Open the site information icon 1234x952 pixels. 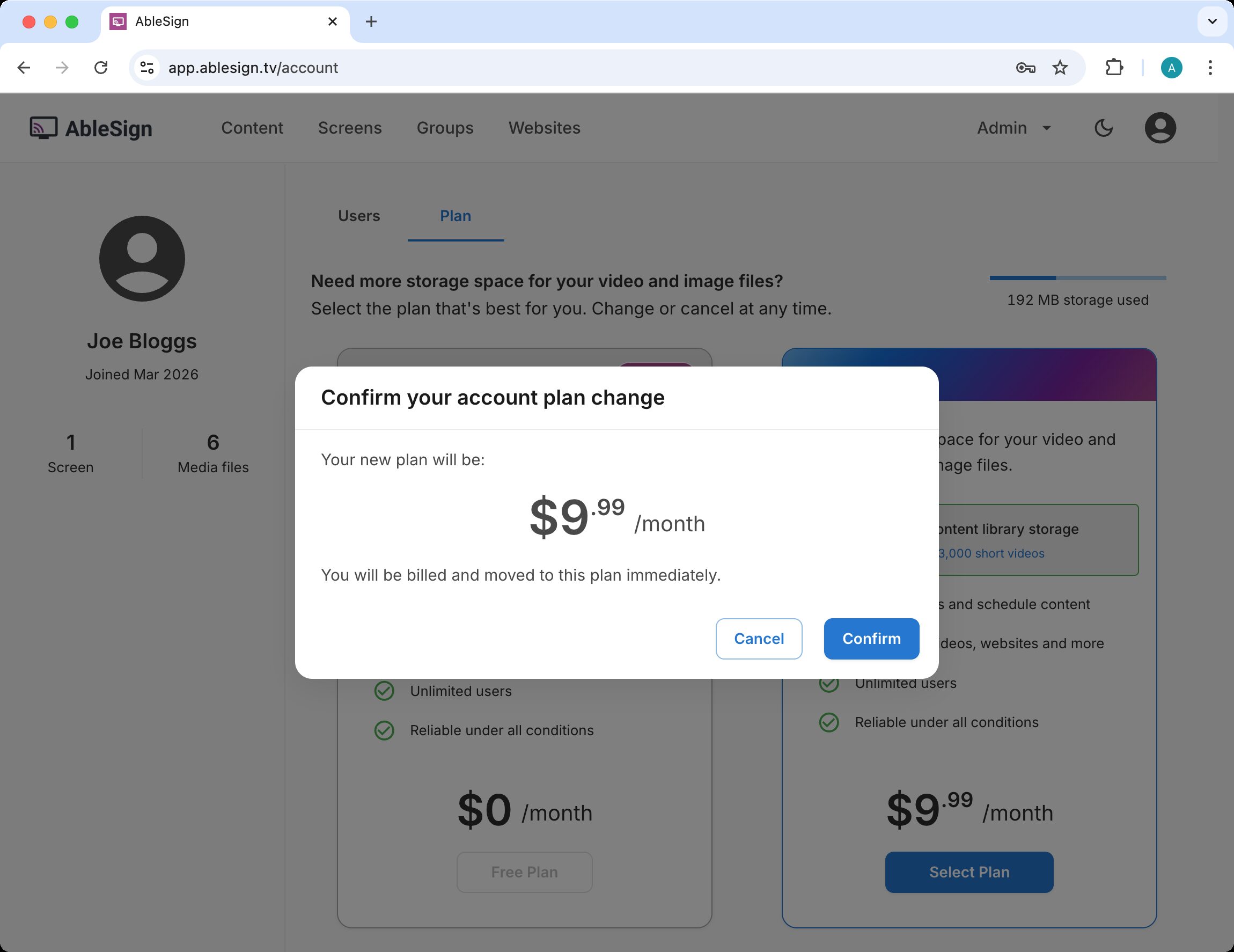click(x=147, y=68)
